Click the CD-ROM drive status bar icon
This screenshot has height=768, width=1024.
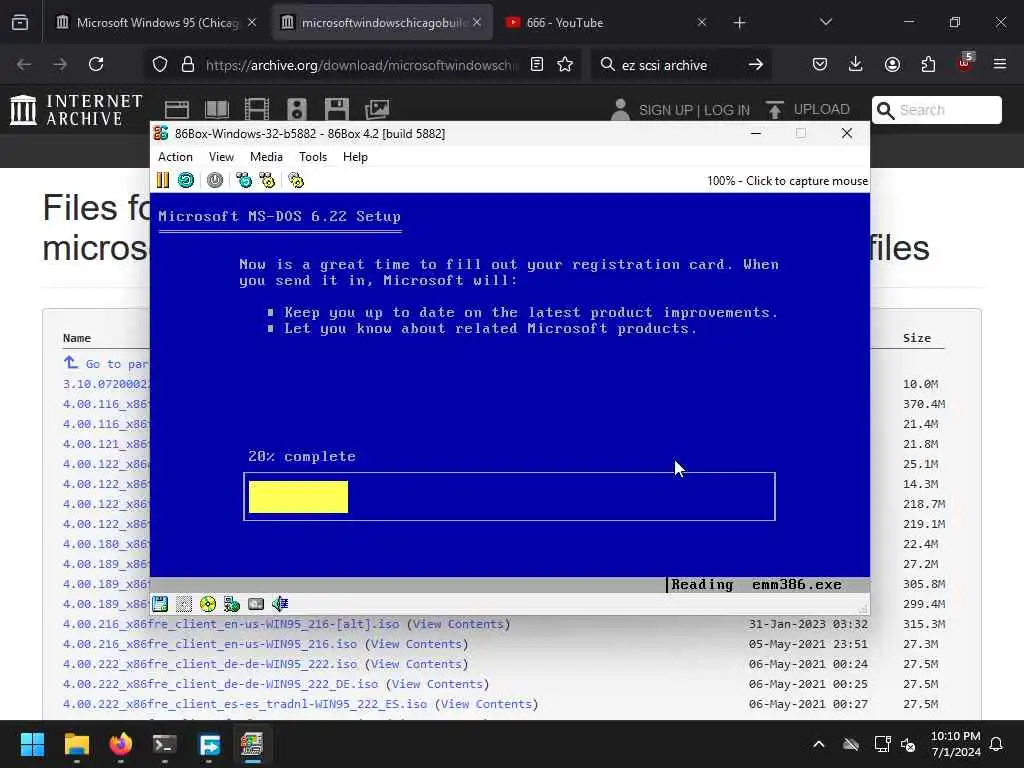pos(208,604)
